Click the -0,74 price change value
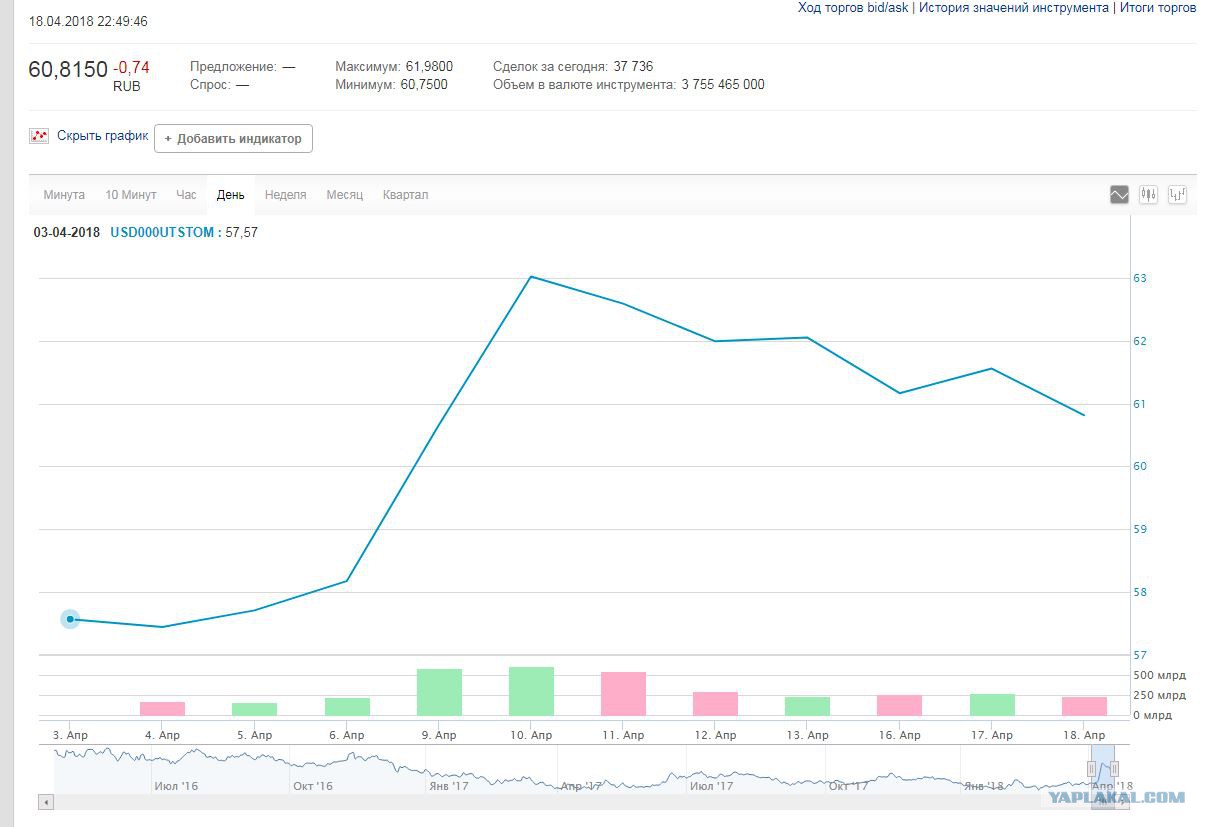Image resolution: width=1211 pixels, height=827 pixels. tap(131, 68)
